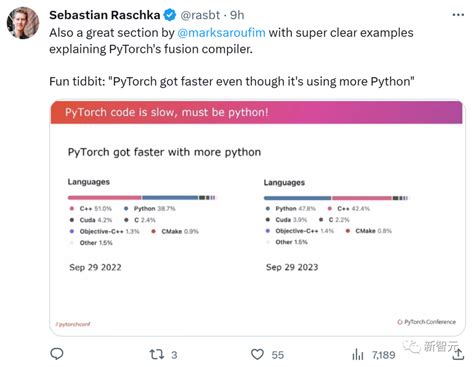Open the 9h timestamp link

(237, 15)
